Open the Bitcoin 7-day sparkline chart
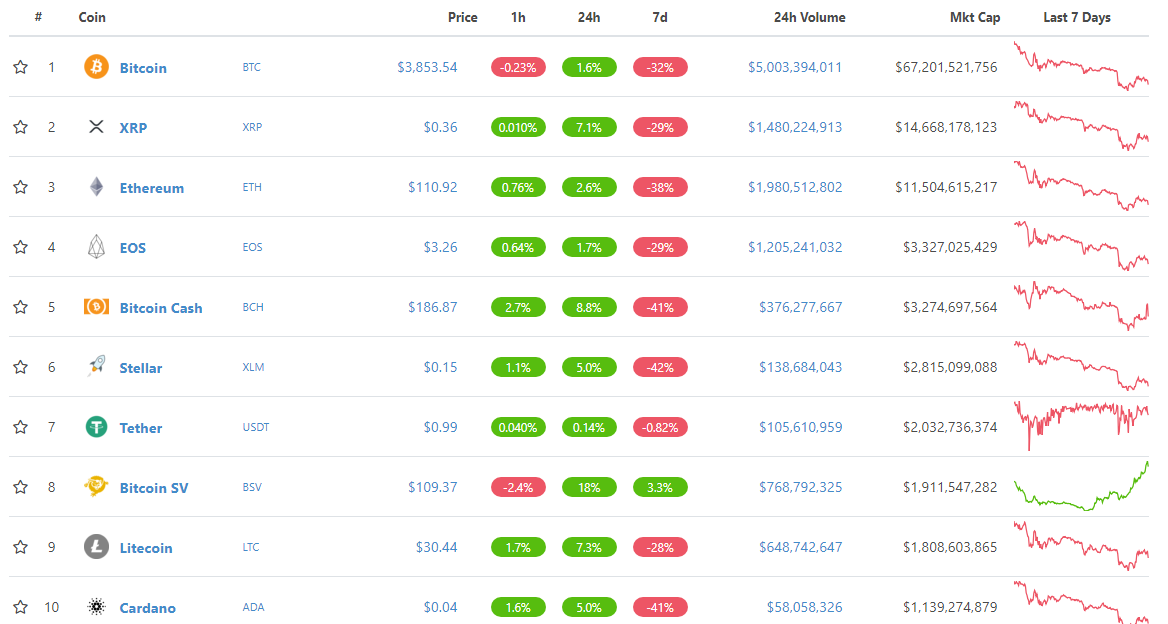 tap(1081, 66)
